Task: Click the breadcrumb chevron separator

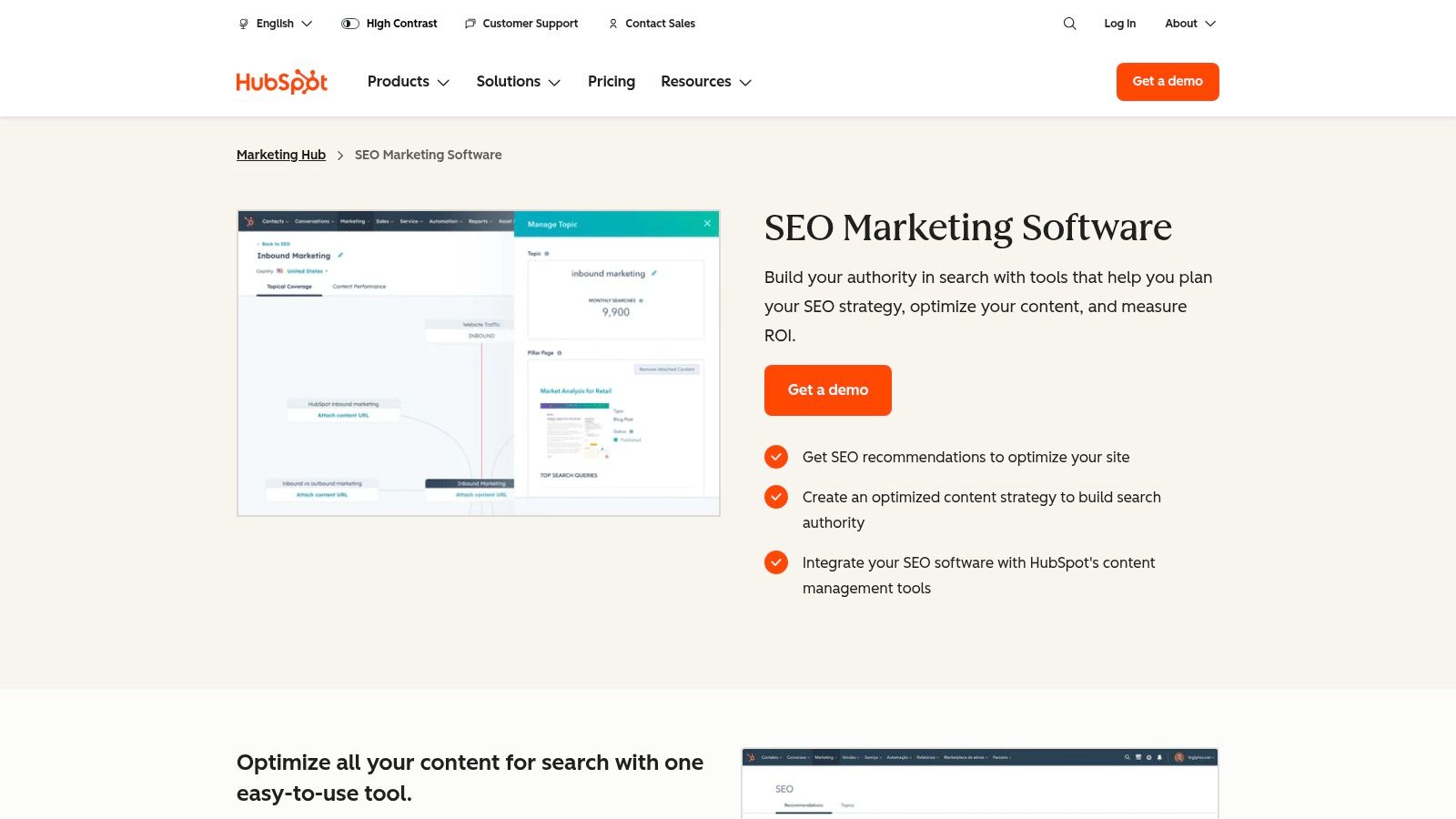Action: point(340,156)
